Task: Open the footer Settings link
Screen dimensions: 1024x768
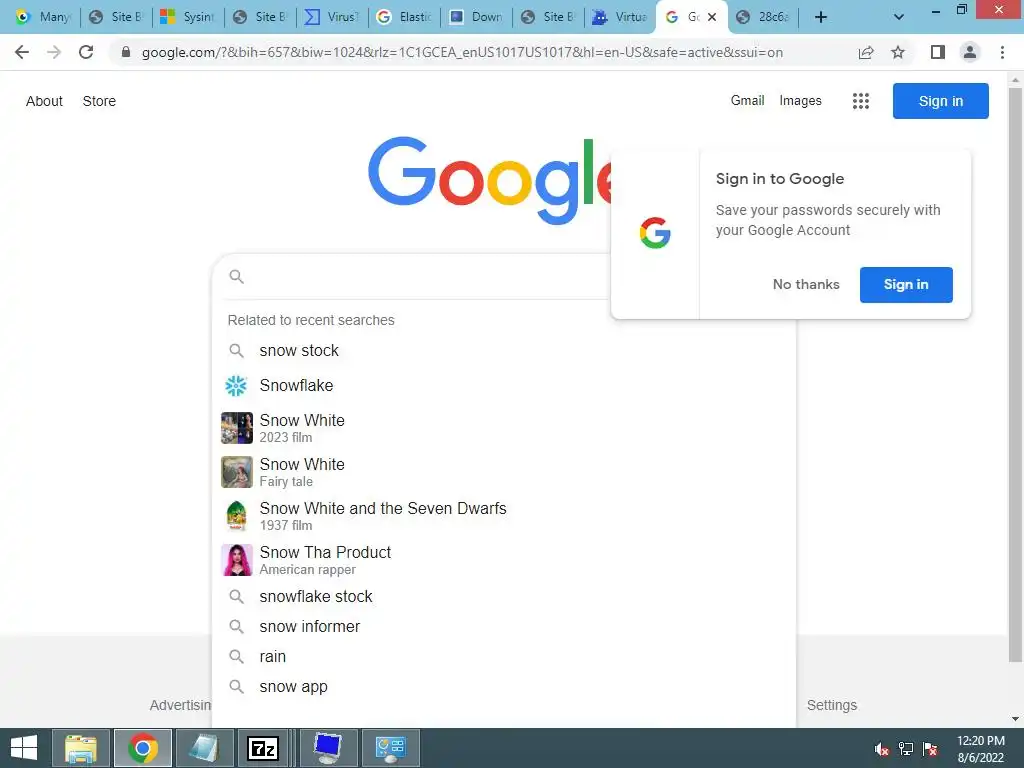Action: pyautogui.click(x=831, y=705)
